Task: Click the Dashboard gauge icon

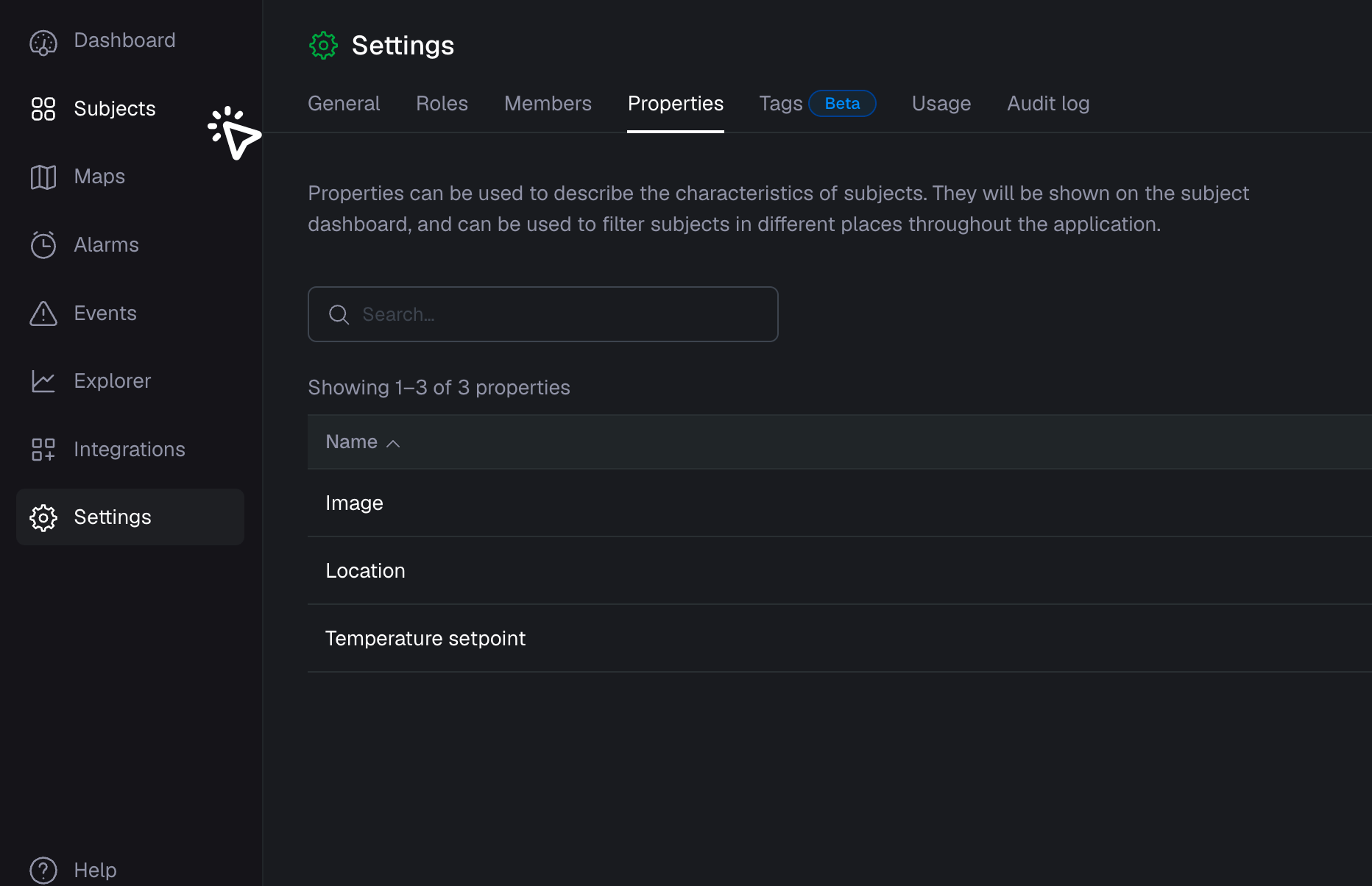Action: pyautogui.click(x=43, y=42)
